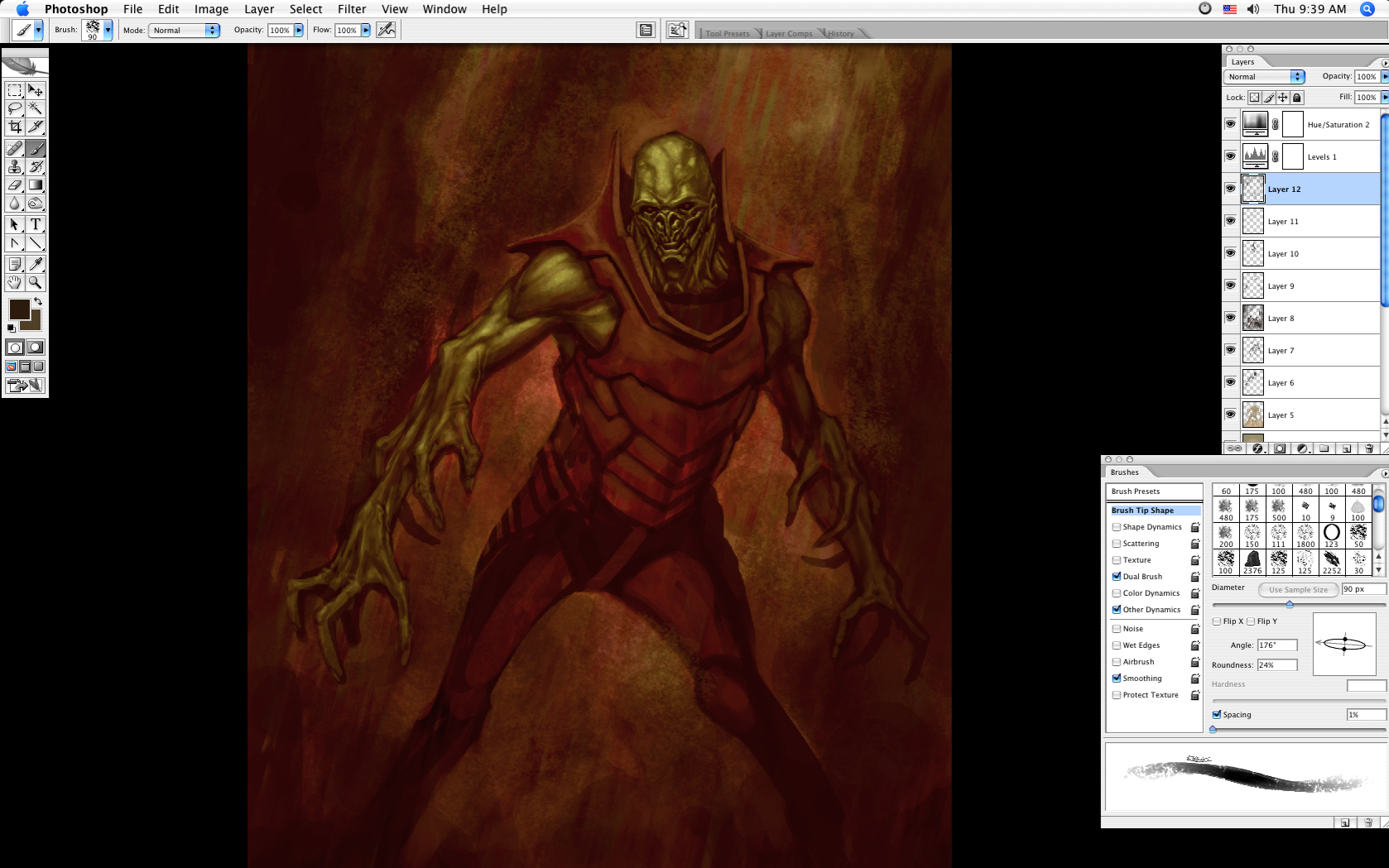The height and width of the screenshot is (868, 1389).
Task: Toggle the Flip X checkbox
Action: tap(1217, 621)
